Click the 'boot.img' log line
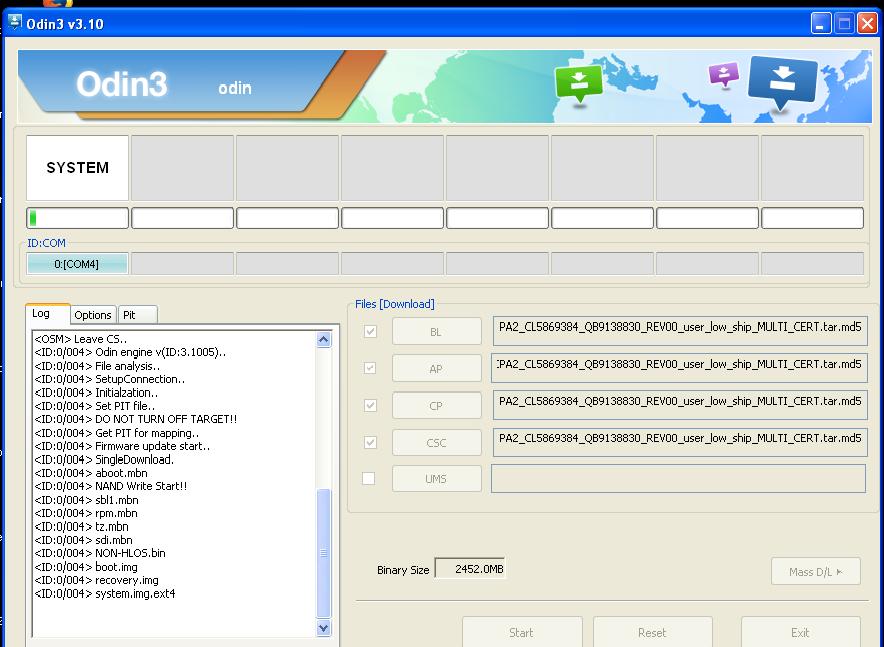This screenshot has height=647, width=884. click(86, 567)
